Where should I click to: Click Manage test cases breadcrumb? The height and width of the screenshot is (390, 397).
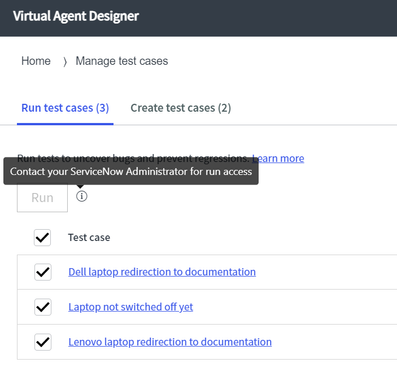(x=122, y=61)
